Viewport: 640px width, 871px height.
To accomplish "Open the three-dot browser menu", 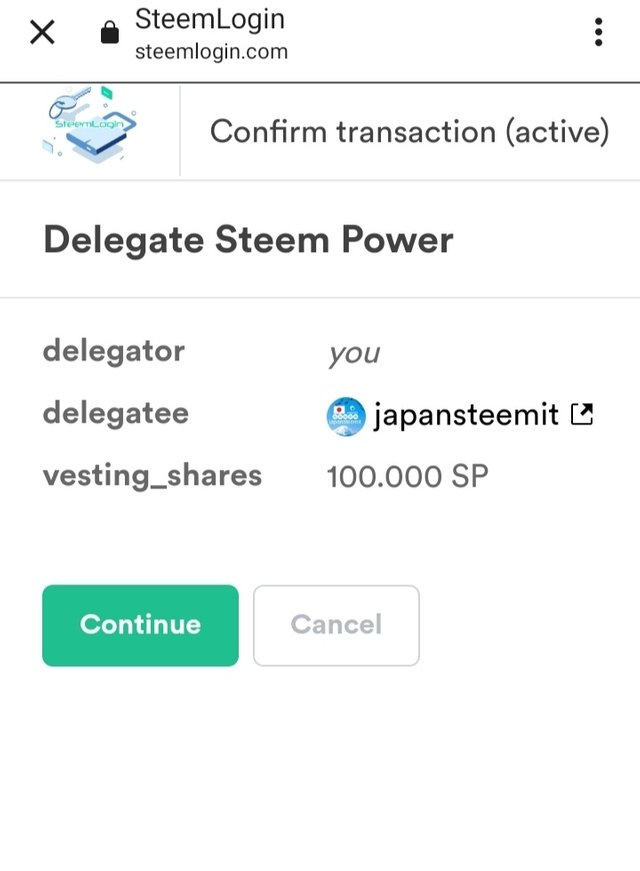I will (x=598, y=33).
